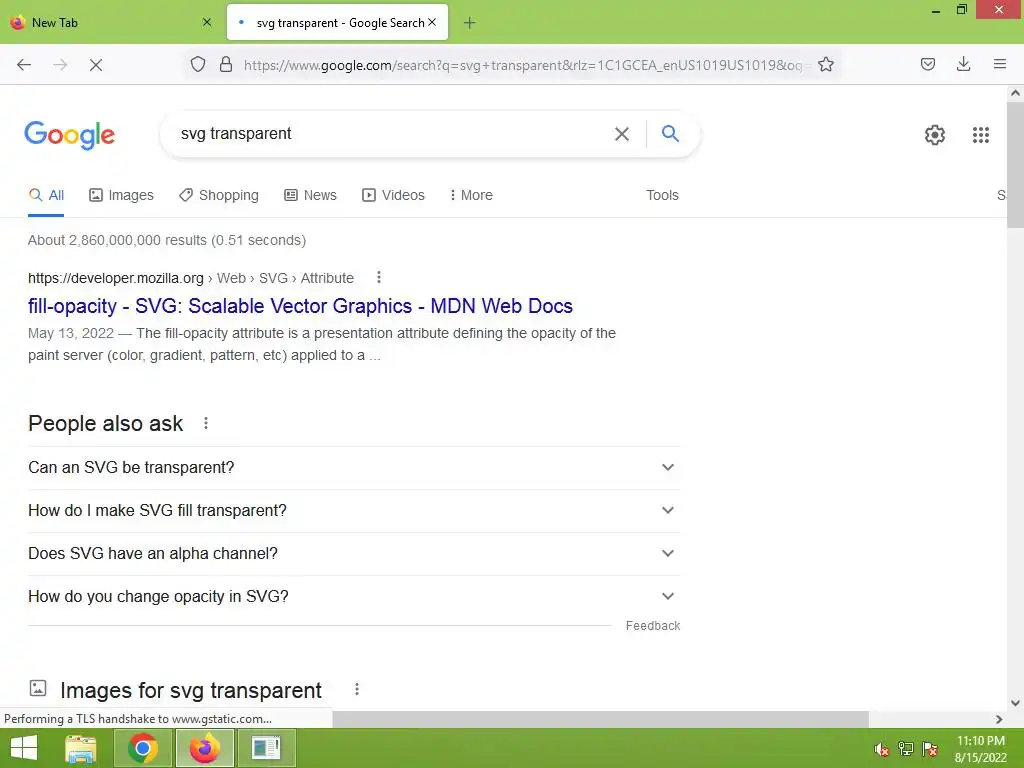Open the fifth taskbar application with window icon
The height and width of the screenshot is (768, 1024).
click(266, 748)
